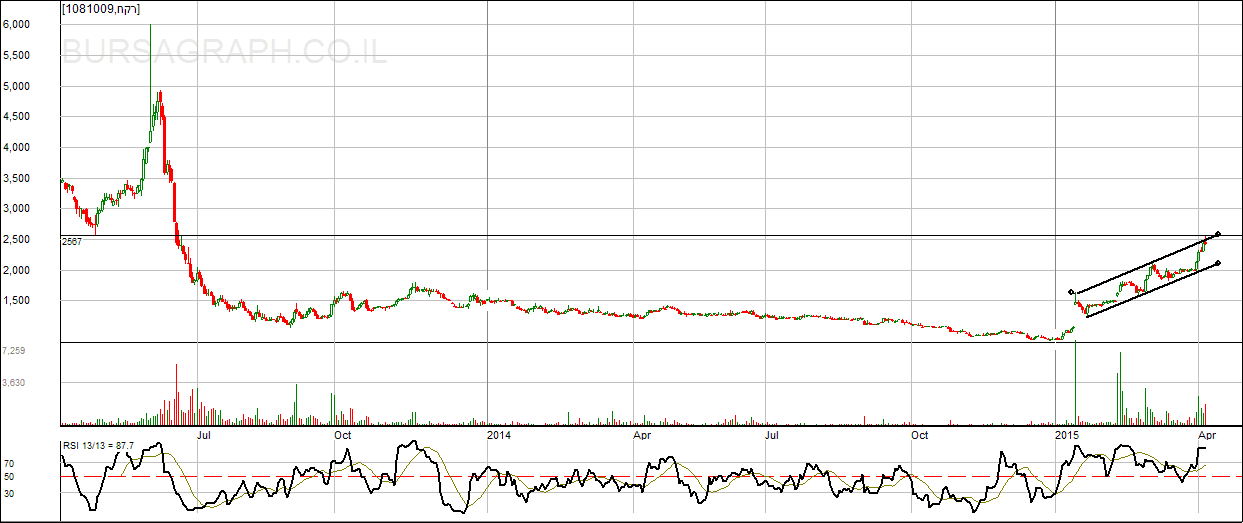
Task: Click the 2567 horizontal line value label
Action: pyautogui.click(x=71, y=241)
